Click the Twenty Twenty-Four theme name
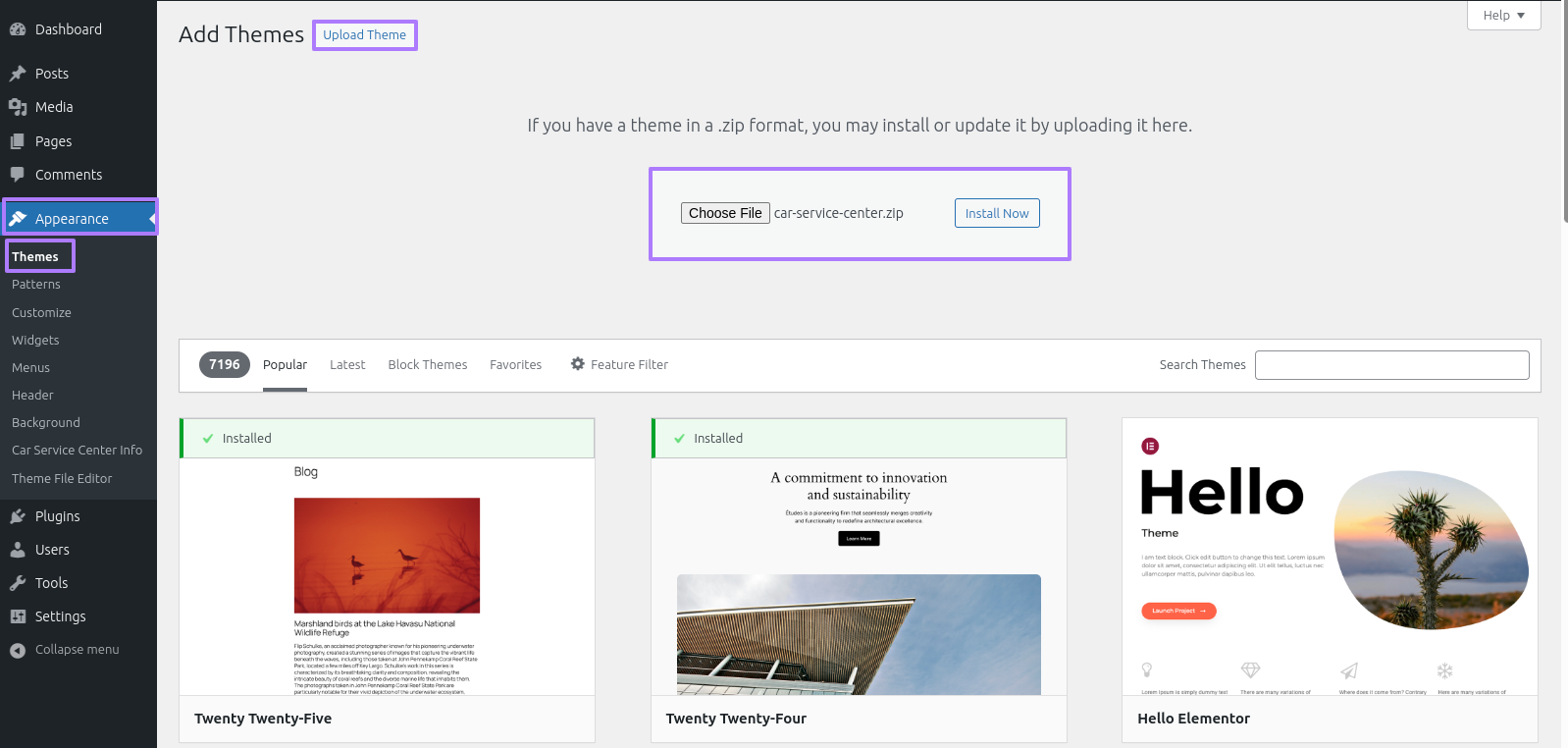This screenshot has width=1568, height=748. (736, 719)
